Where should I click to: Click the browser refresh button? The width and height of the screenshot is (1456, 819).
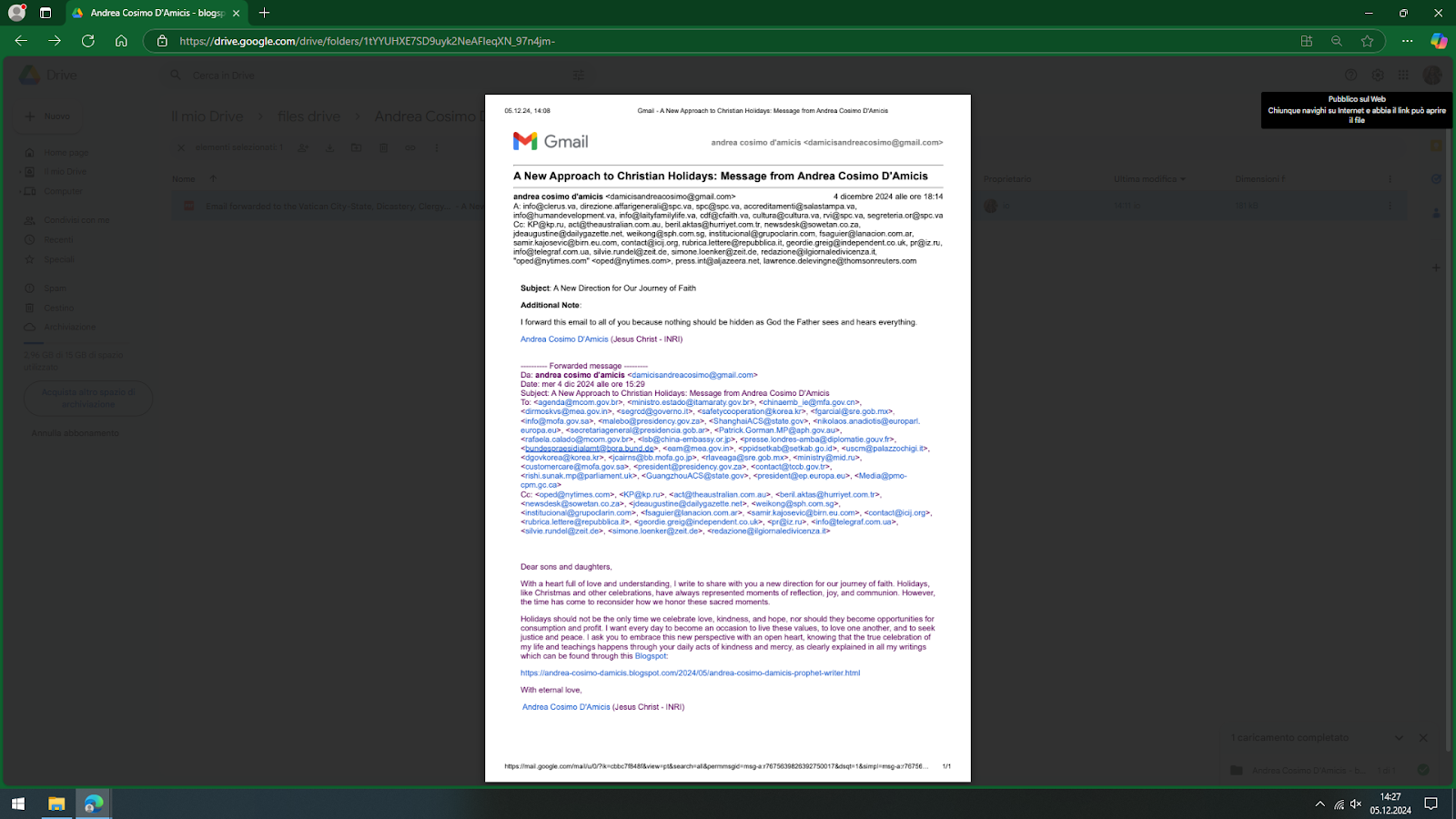click(88, 41)
